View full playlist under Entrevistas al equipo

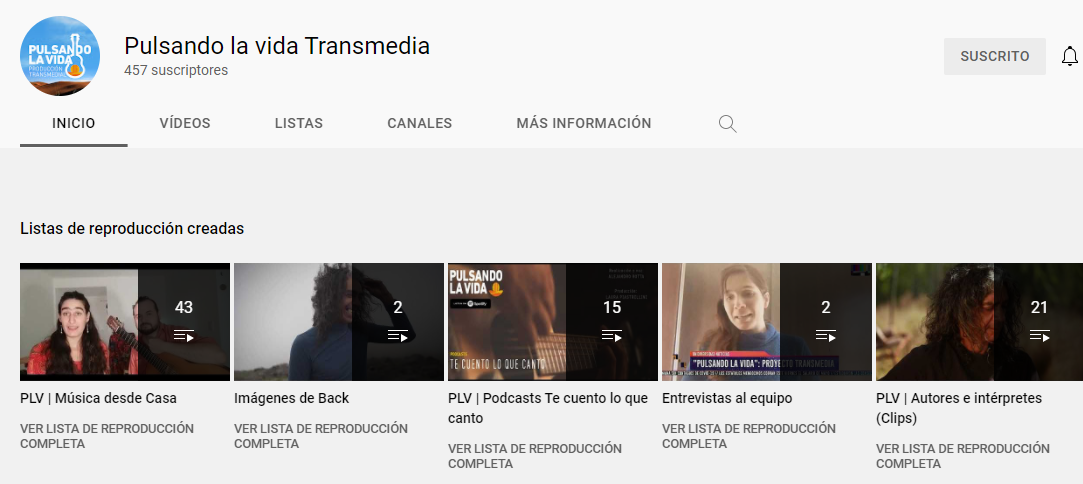pos(749,436)
